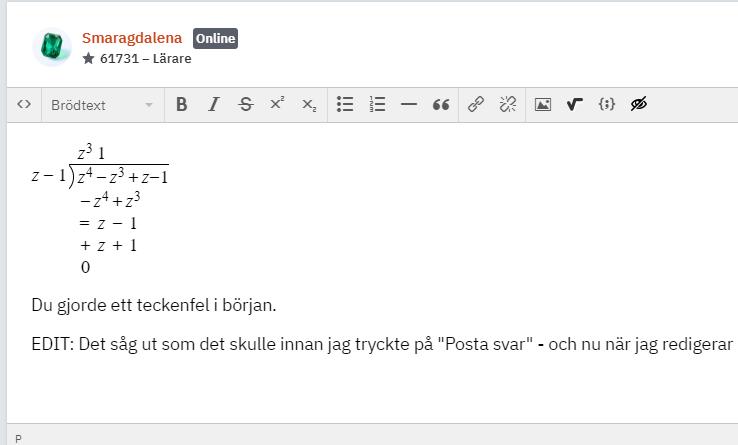Toggle strikethrough formatting

[x=245, y=104]
